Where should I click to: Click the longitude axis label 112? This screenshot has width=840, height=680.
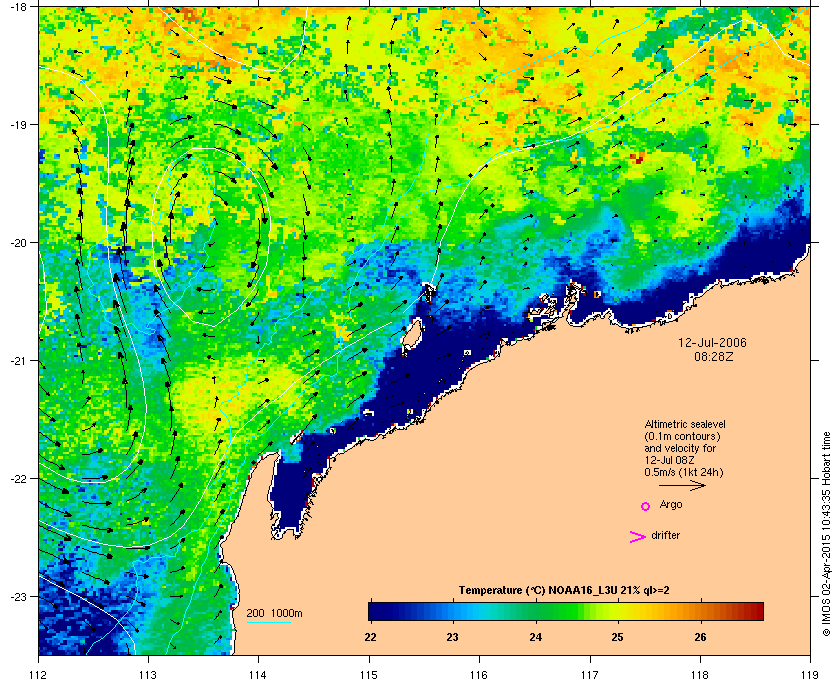(x=39, y=675)
